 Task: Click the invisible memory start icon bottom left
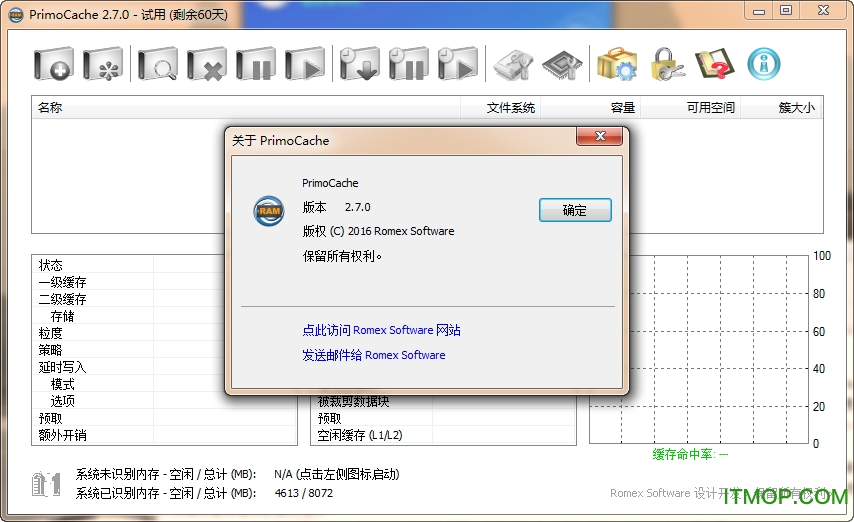[46, 484]
